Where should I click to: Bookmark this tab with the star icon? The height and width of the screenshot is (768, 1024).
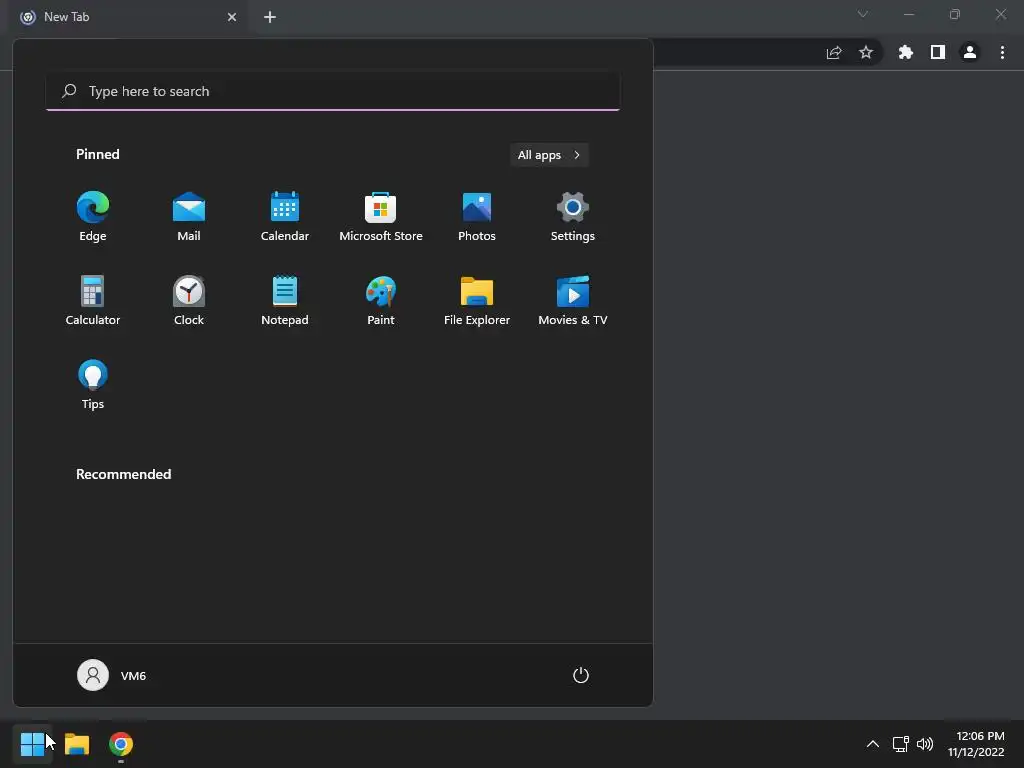pyautogui.click(x=866, y=52)
